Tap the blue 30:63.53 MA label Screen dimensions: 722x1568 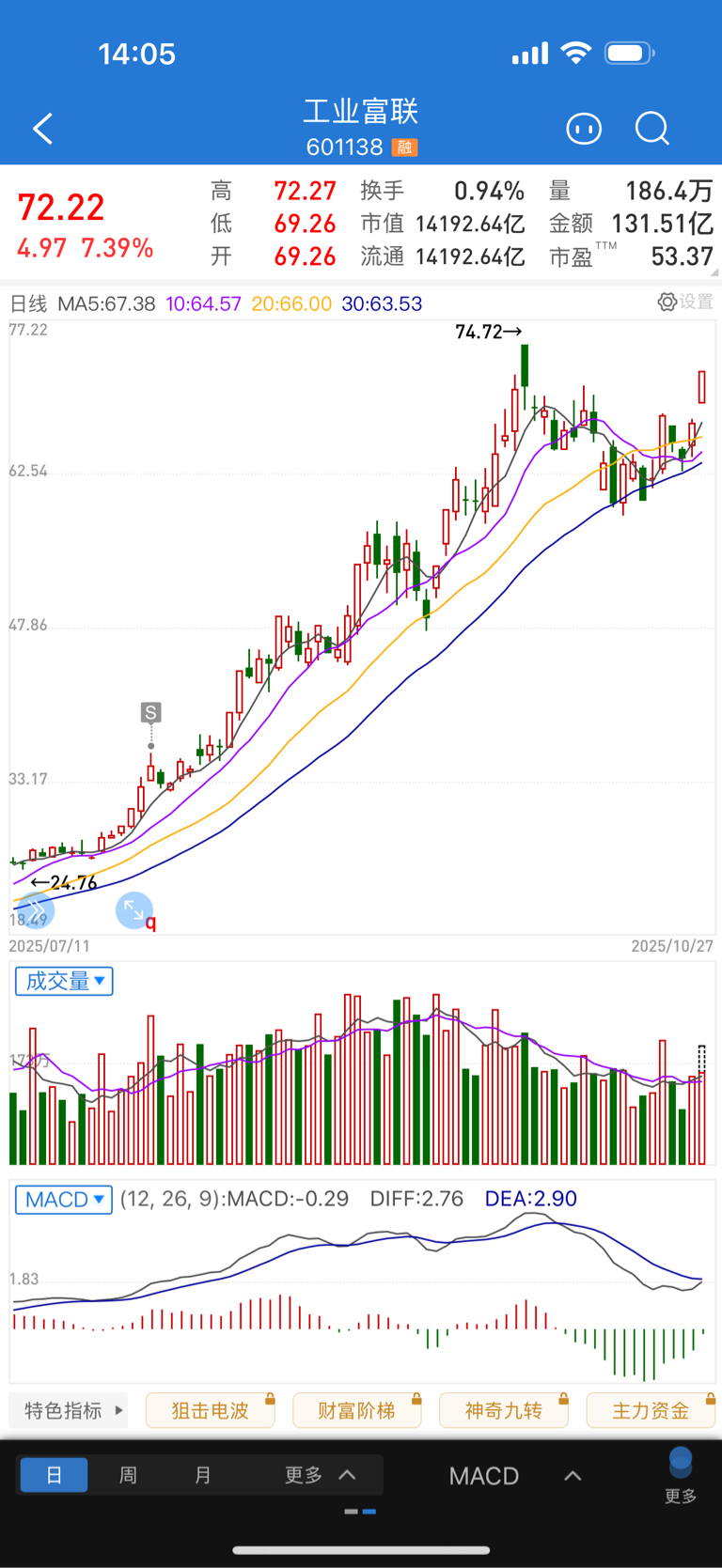382,303
